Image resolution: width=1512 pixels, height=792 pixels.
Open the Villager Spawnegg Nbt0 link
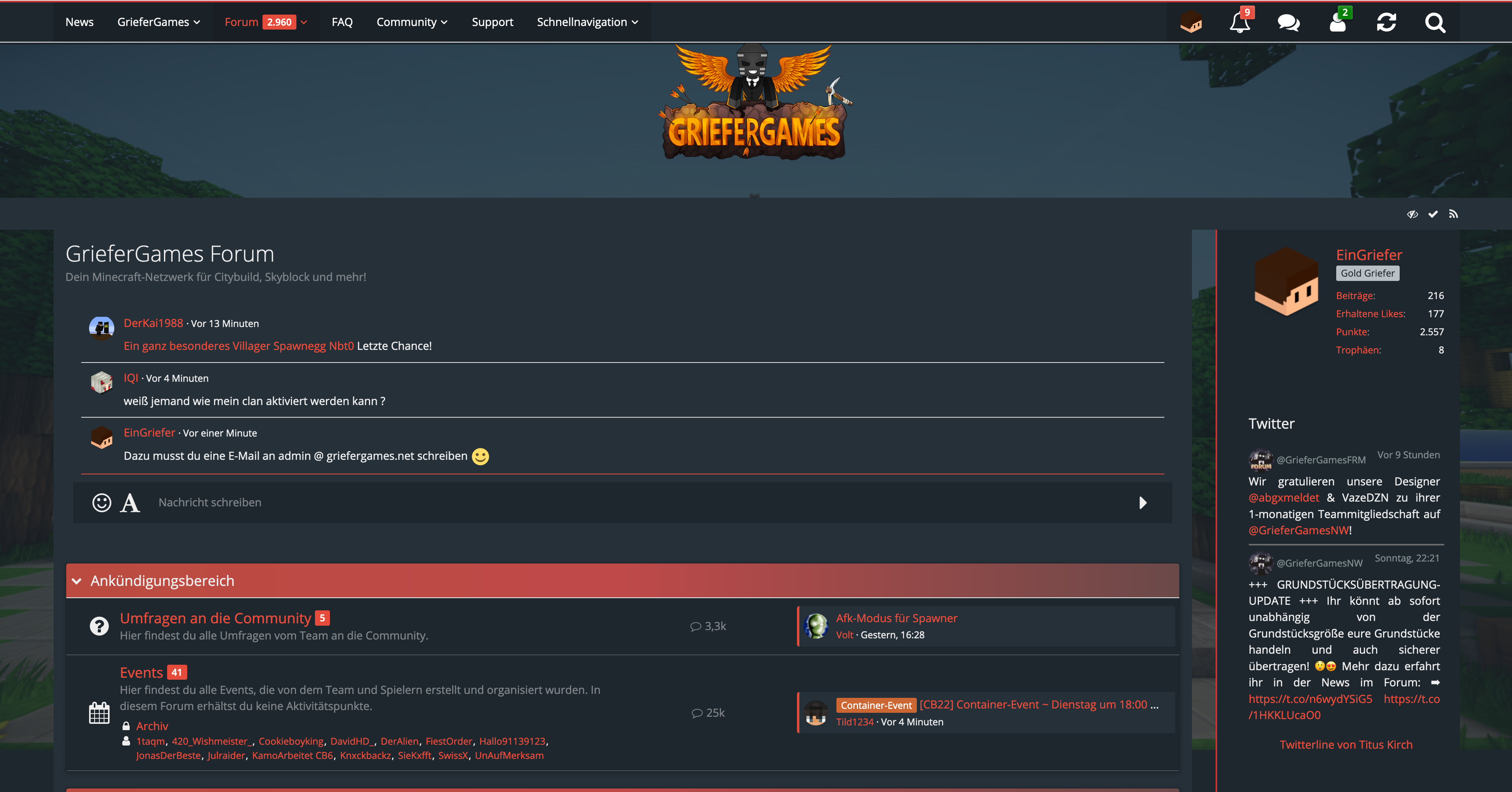point(239,346)
